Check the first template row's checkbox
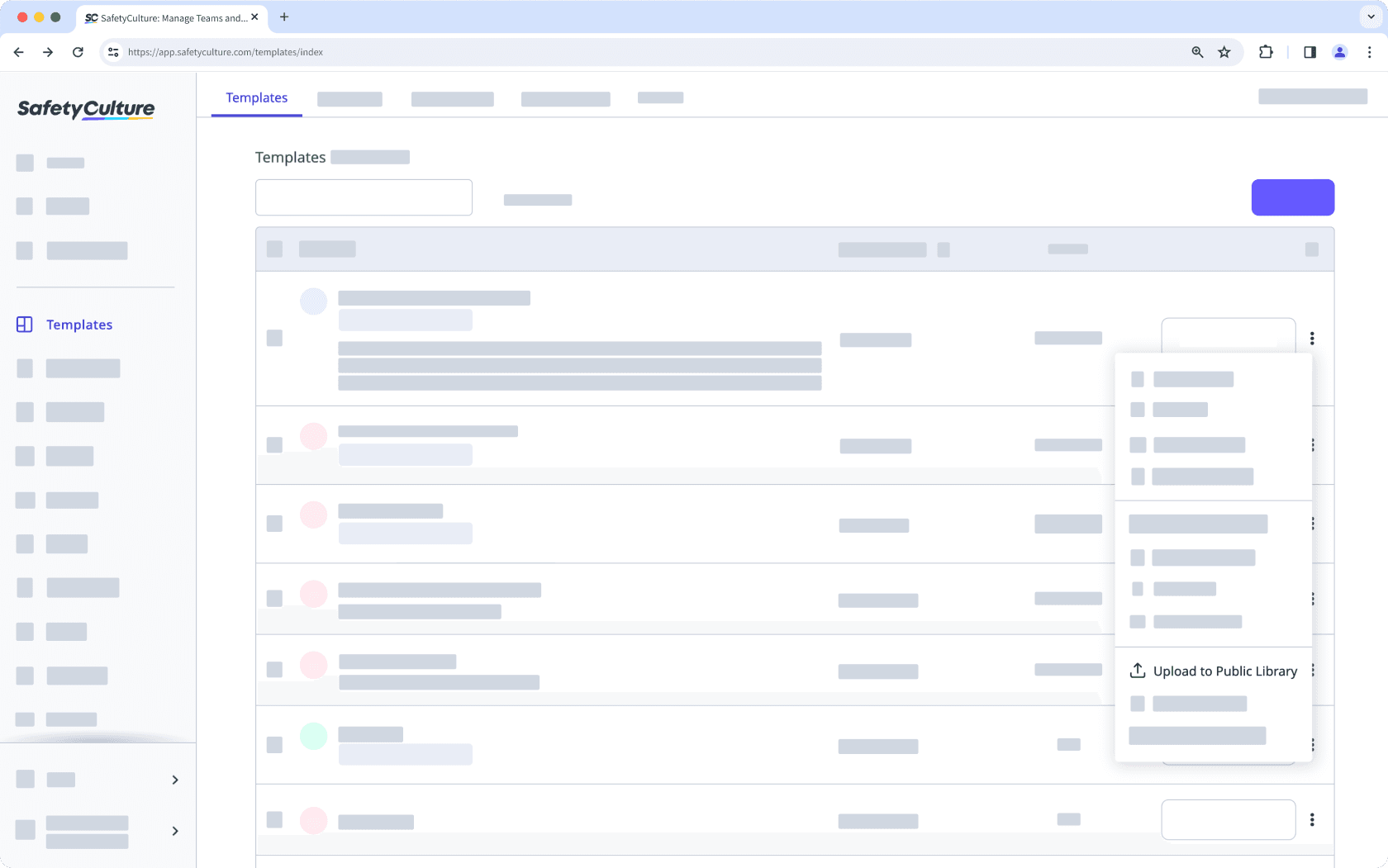Image resolution: width=1388 pixels, height=868 pixels. point(275,339)
